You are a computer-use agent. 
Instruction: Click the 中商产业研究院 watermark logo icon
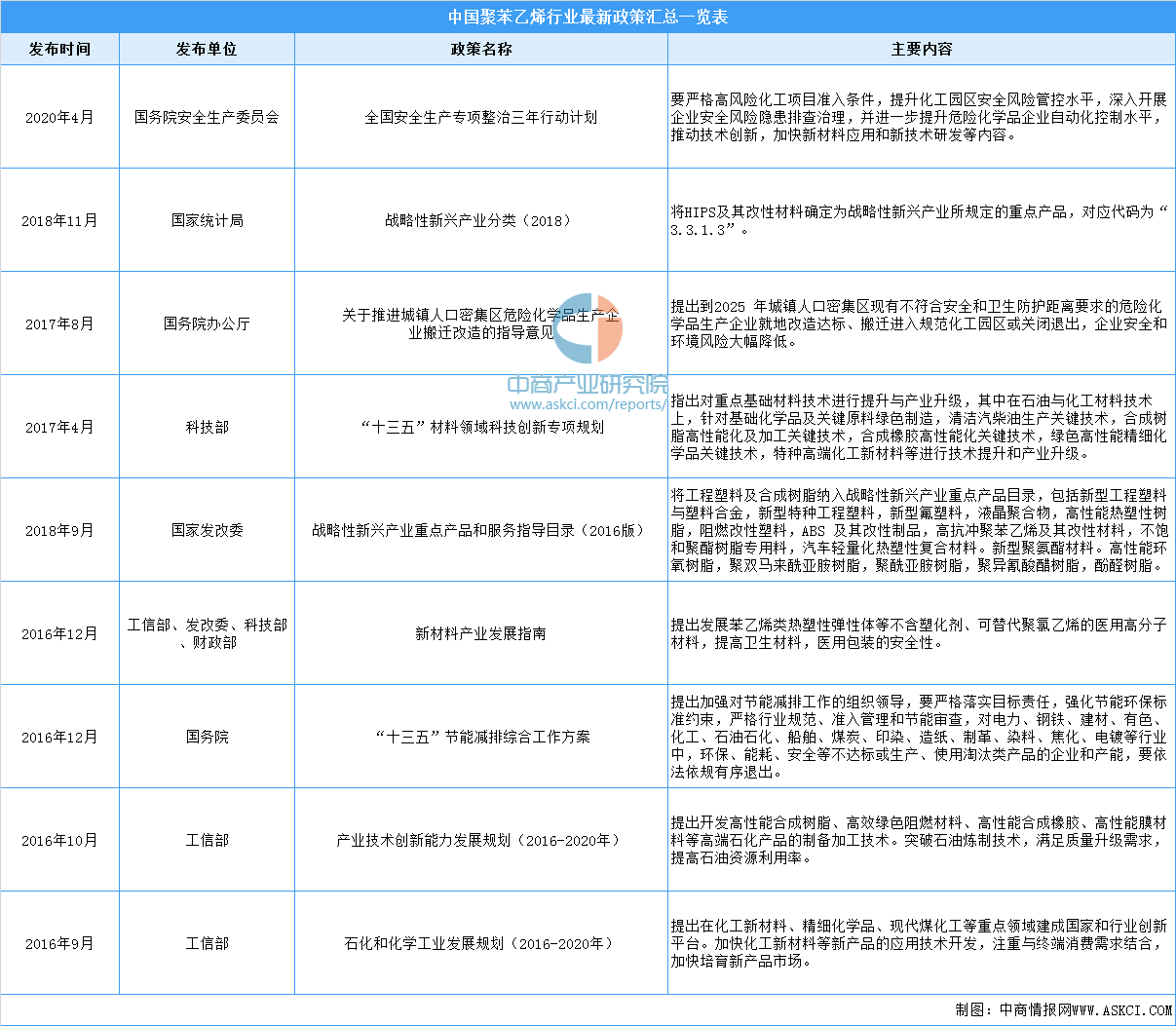click(x=588, y=328)
